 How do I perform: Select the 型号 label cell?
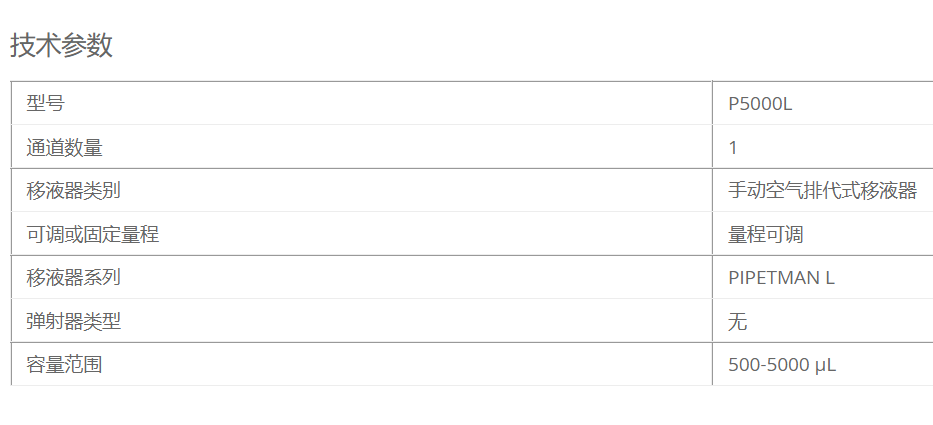pyautogui.click(x=362, y=103)
